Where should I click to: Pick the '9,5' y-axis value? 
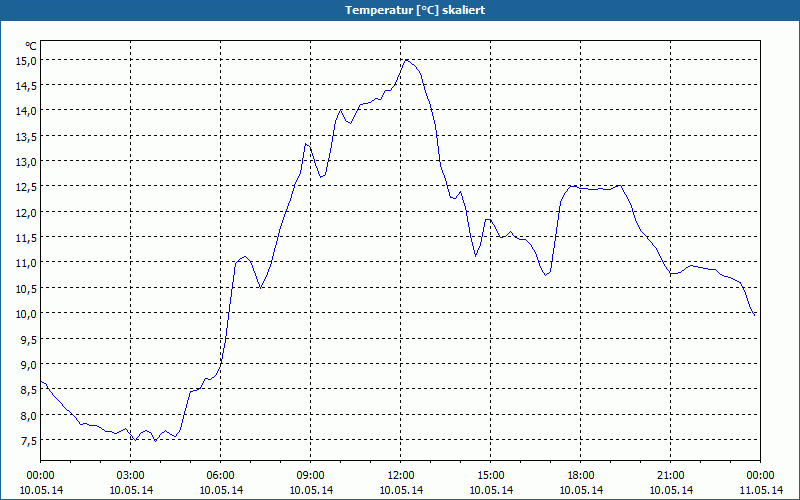point(29,339)
